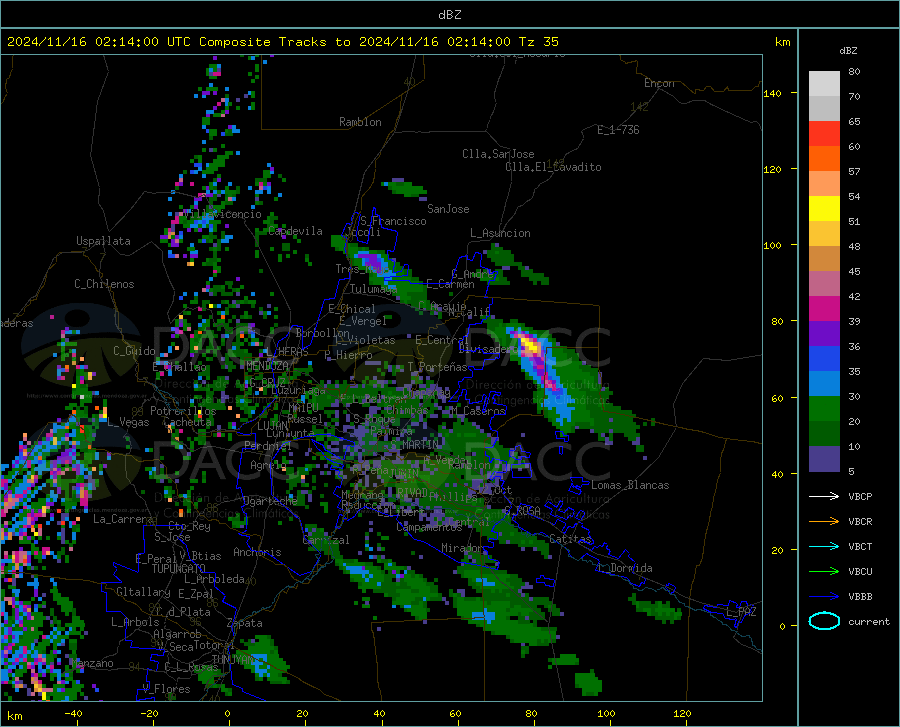Screen dimensions: 900x727
Task: Click the brown 48 dBZ color swatch
Action: click(x=824, y=258)
